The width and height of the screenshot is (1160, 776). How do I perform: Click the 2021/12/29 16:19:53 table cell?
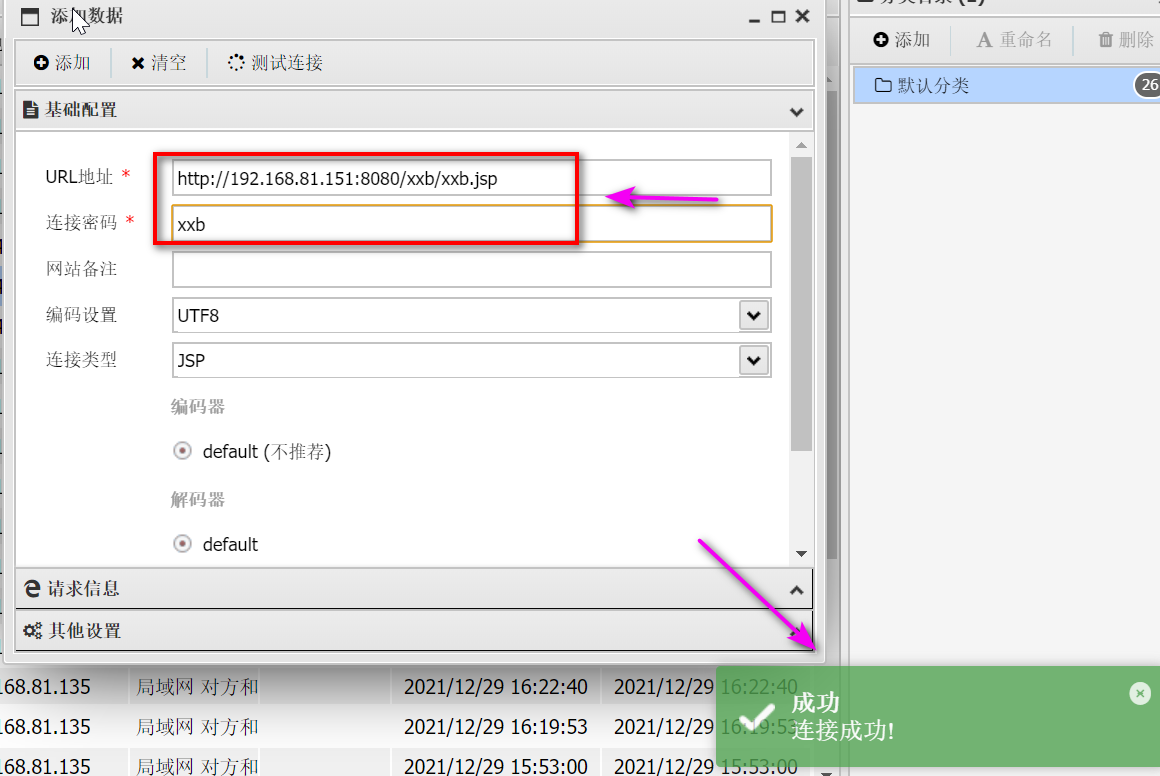496,726
